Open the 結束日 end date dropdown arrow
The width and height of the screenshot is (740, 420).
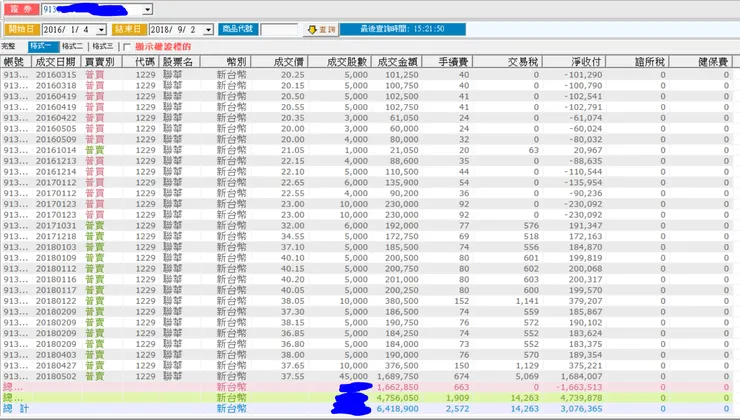click(208, 30)
